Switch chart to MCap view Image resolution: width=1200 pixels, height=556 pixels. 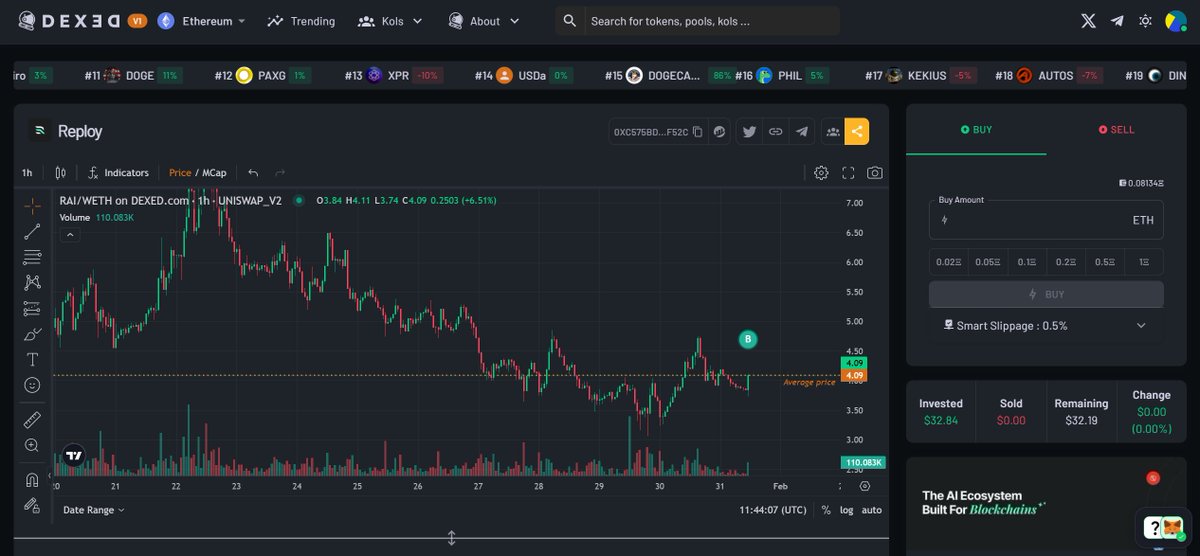(x=214, y=173)
